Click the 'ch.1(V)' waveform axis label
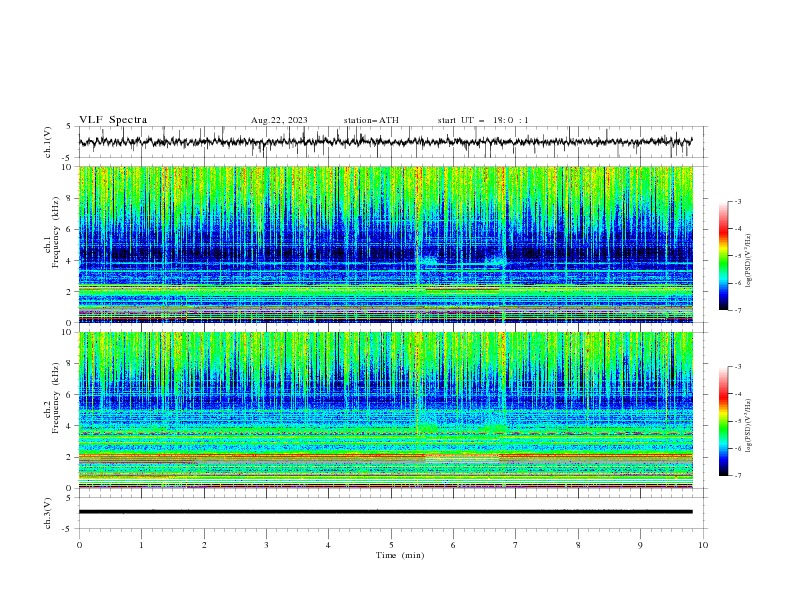This screenshot has width=792, height=612. pyautogui.click(x=48, y=142)
